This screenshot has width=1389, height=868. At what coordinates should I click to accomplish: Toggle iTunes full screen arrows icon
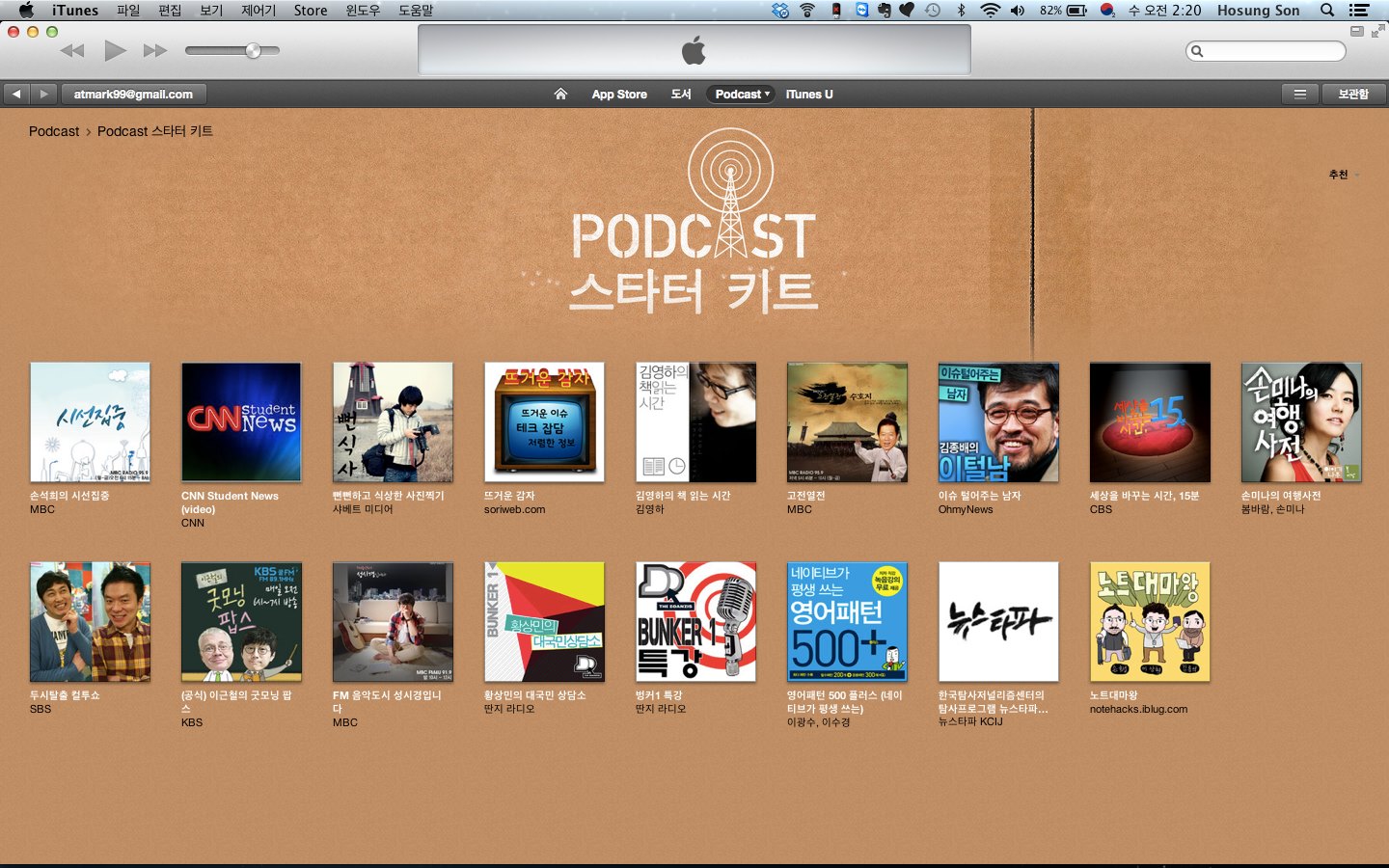coord(1377,31)
